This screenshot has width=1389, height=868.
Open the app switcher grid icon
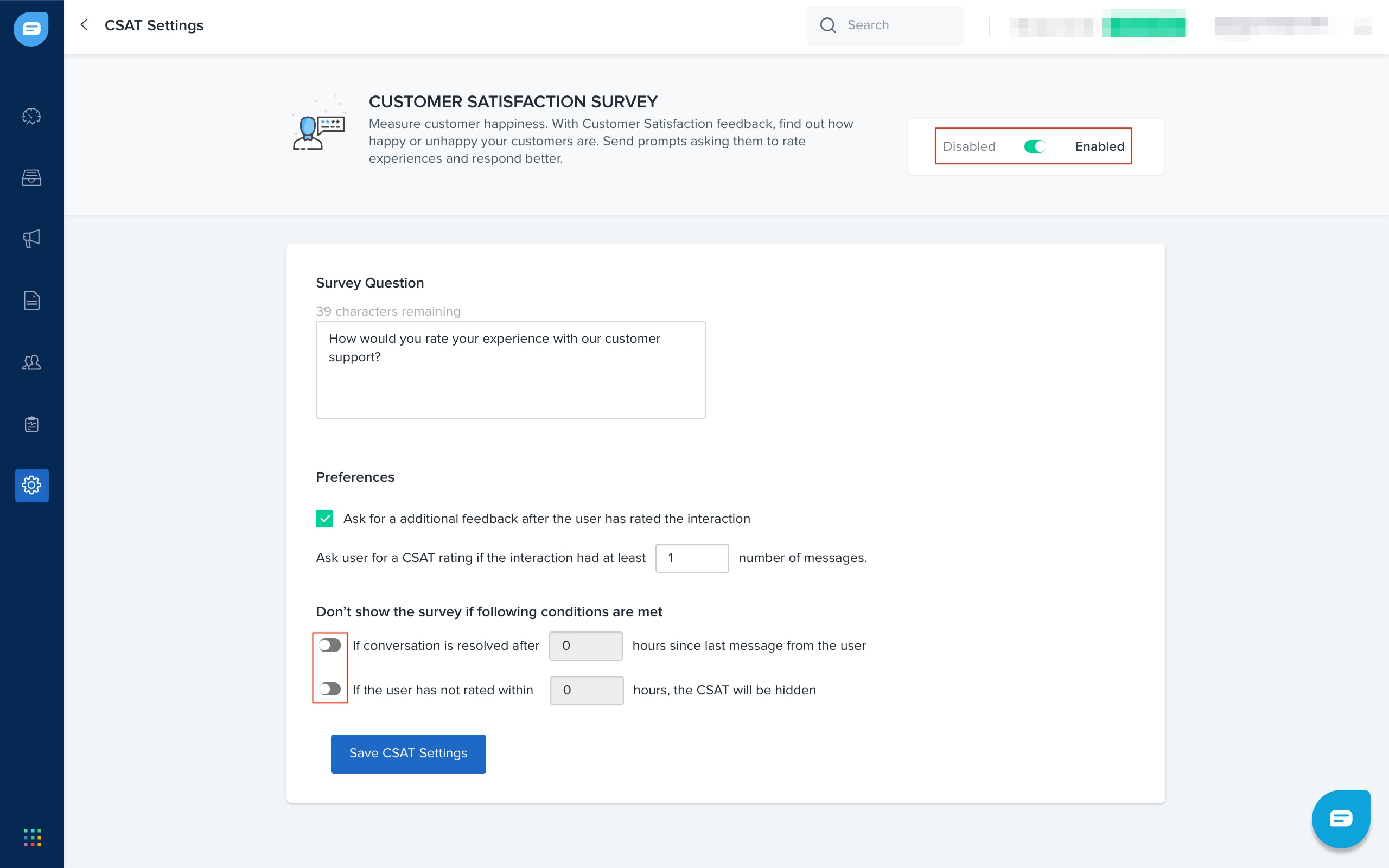pyautogui.click(x=32, y=837)
